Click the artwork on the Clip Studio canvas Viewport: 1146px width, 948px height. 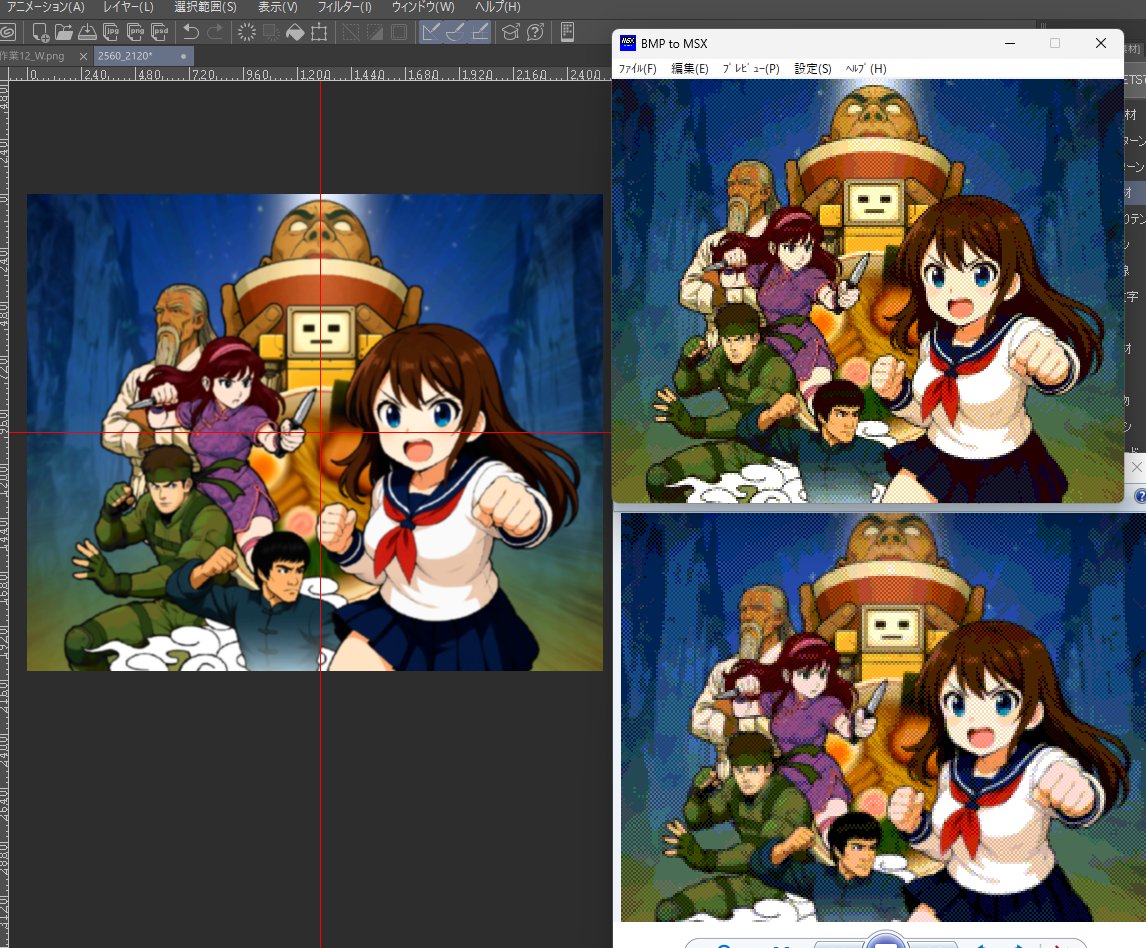[x=315, y=432]
